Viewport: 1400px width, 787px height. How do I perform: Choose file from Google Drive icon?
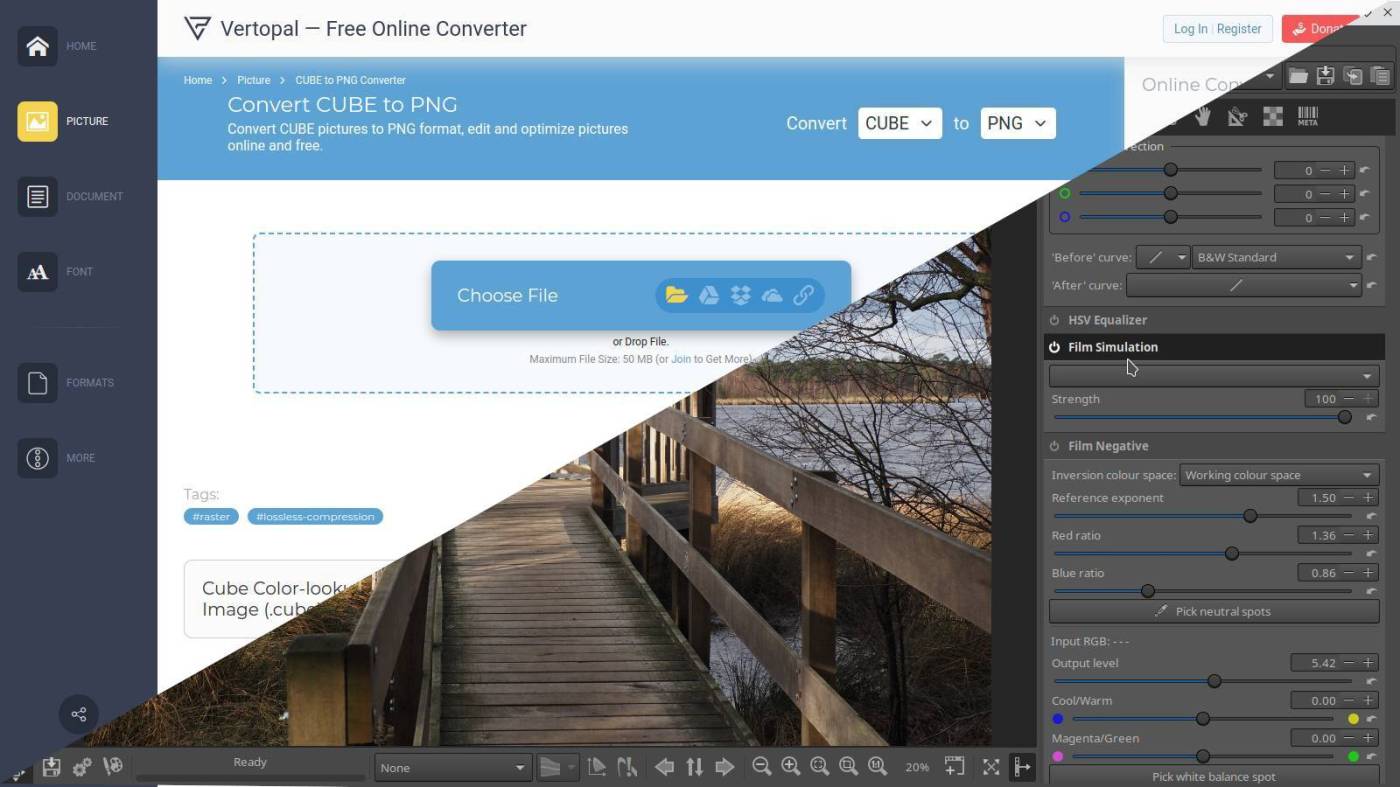point(709,295)
